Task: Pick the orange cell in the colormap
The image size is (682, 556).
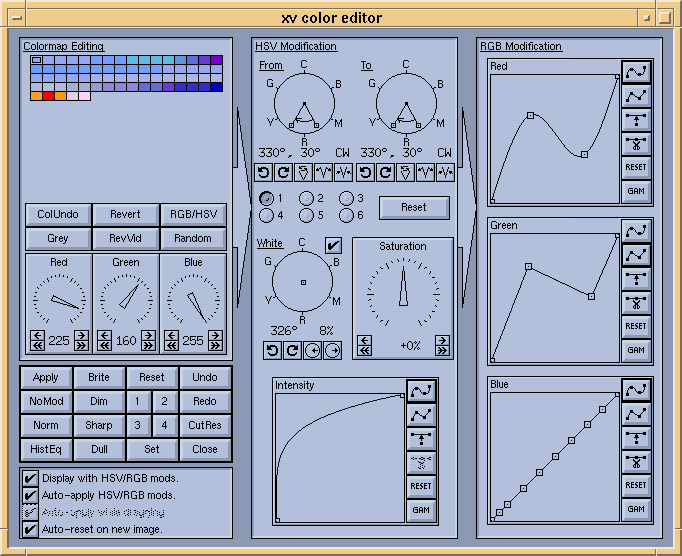Action: pos(36,96)
